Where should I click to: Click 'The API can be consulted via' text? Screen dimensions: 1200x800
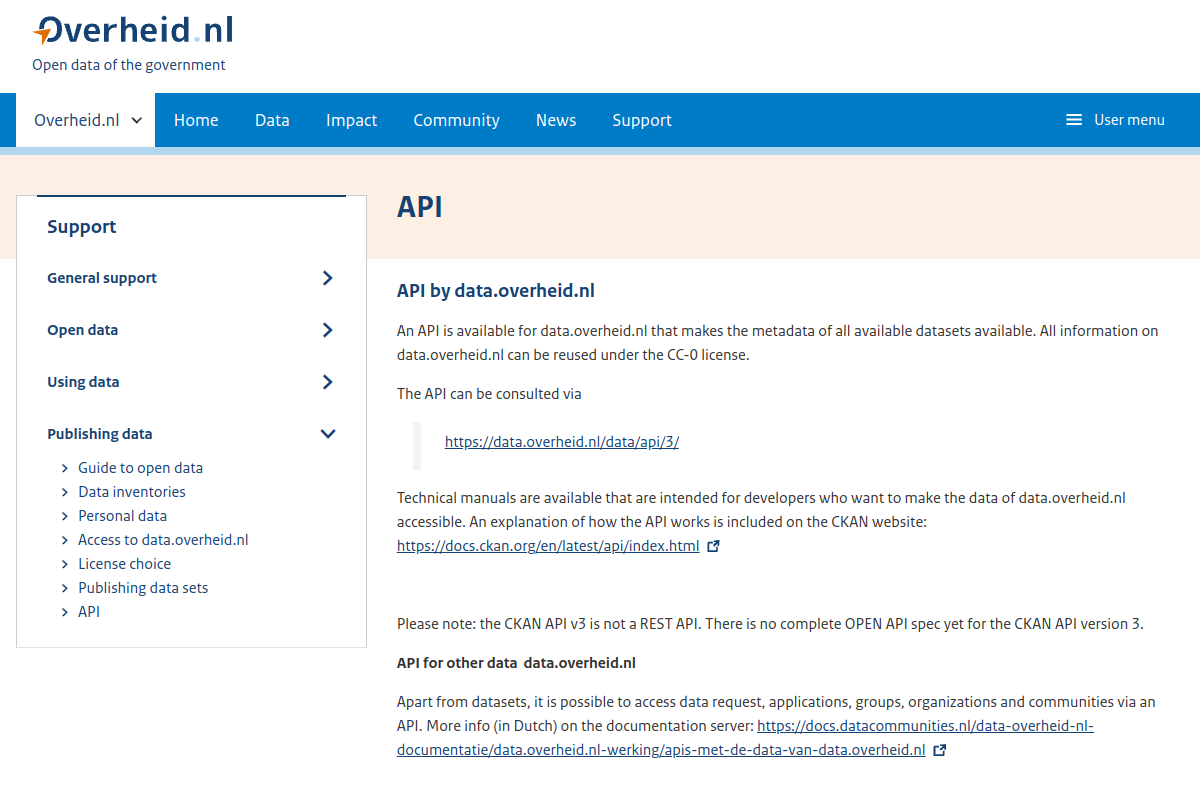click(x=489, y=394)
